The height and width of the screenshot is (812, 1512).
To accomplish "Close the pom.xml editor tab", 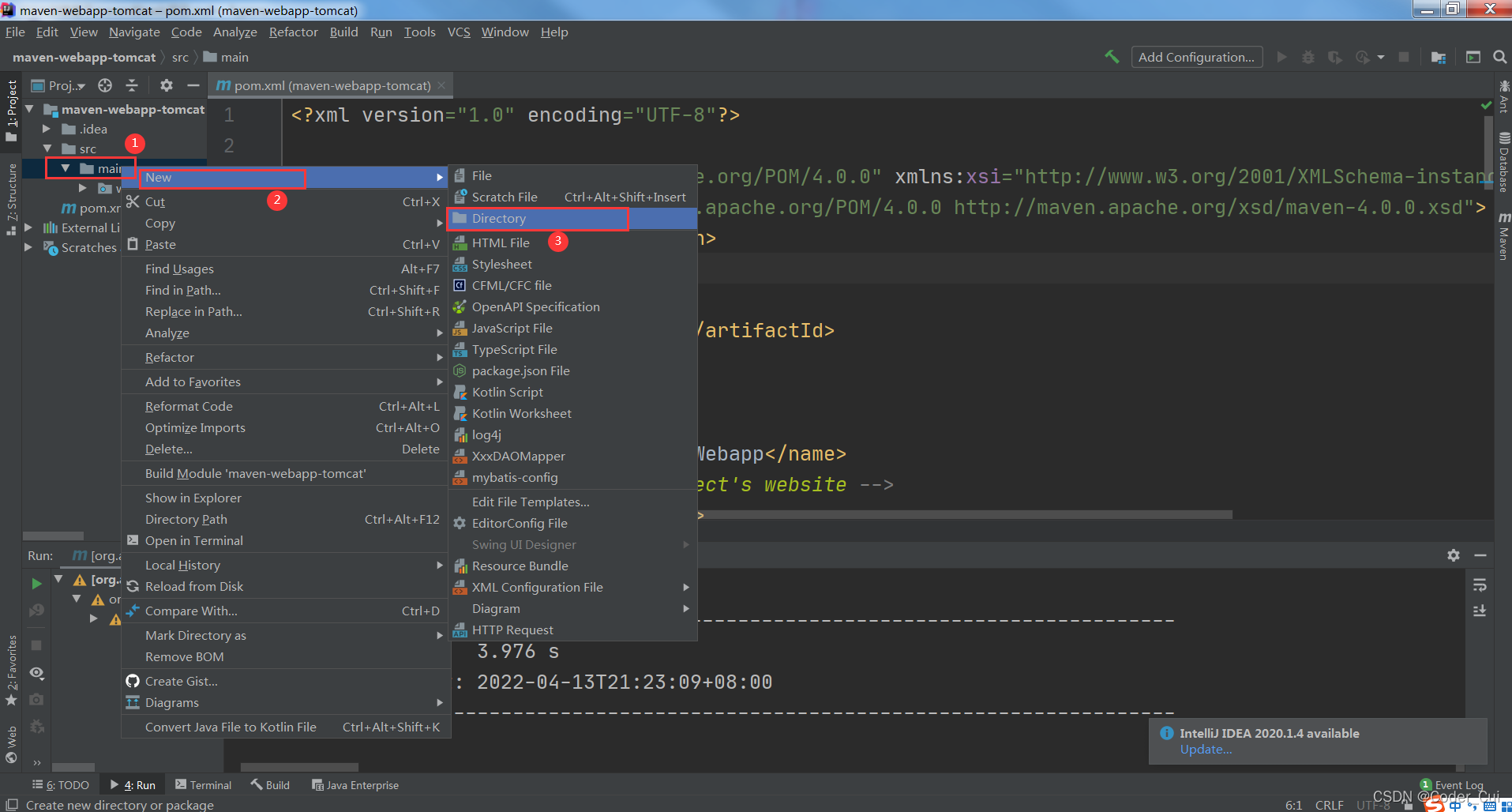I will pos(441,85).
